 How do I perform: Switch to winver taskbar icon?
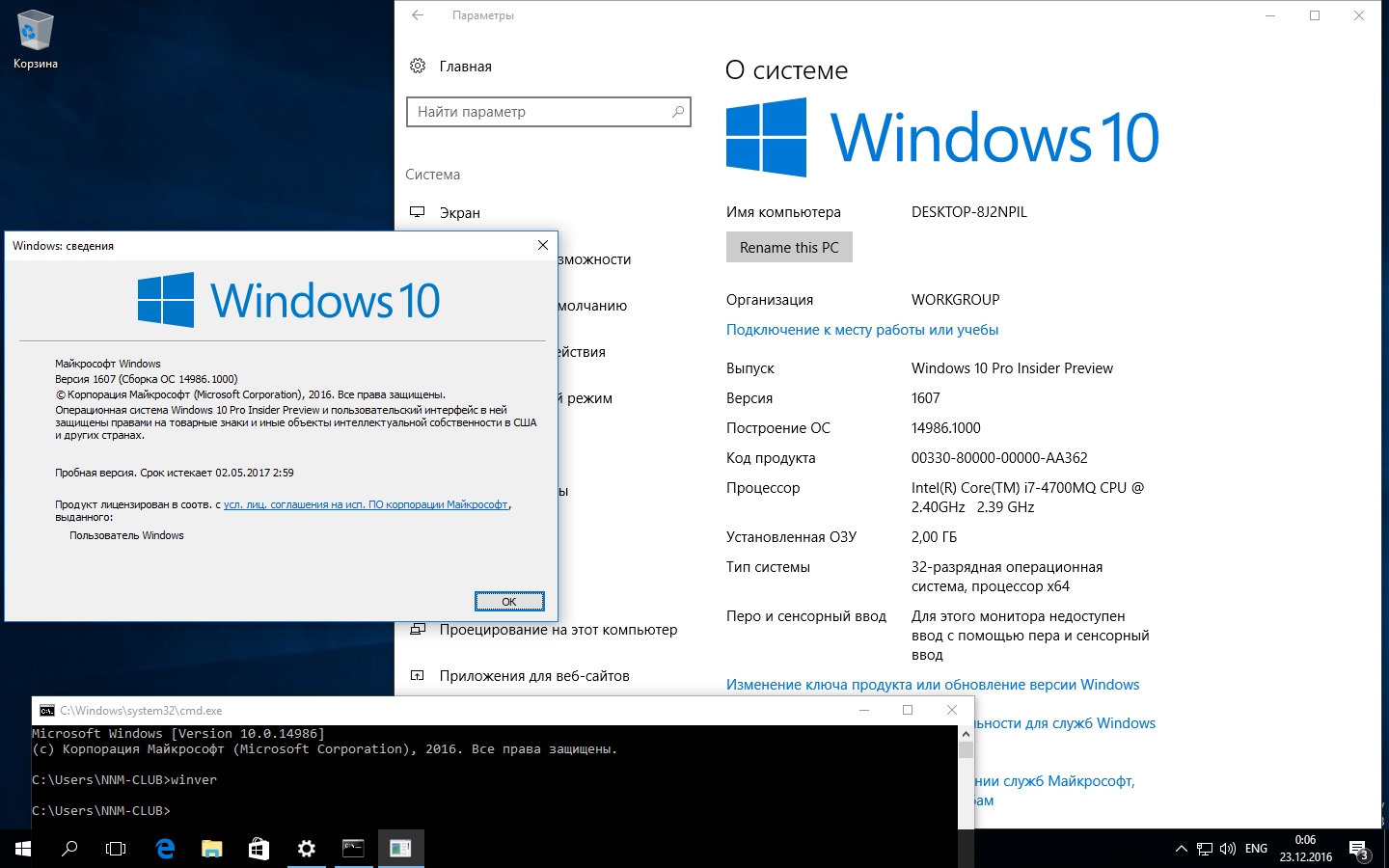tap(400, 849)
